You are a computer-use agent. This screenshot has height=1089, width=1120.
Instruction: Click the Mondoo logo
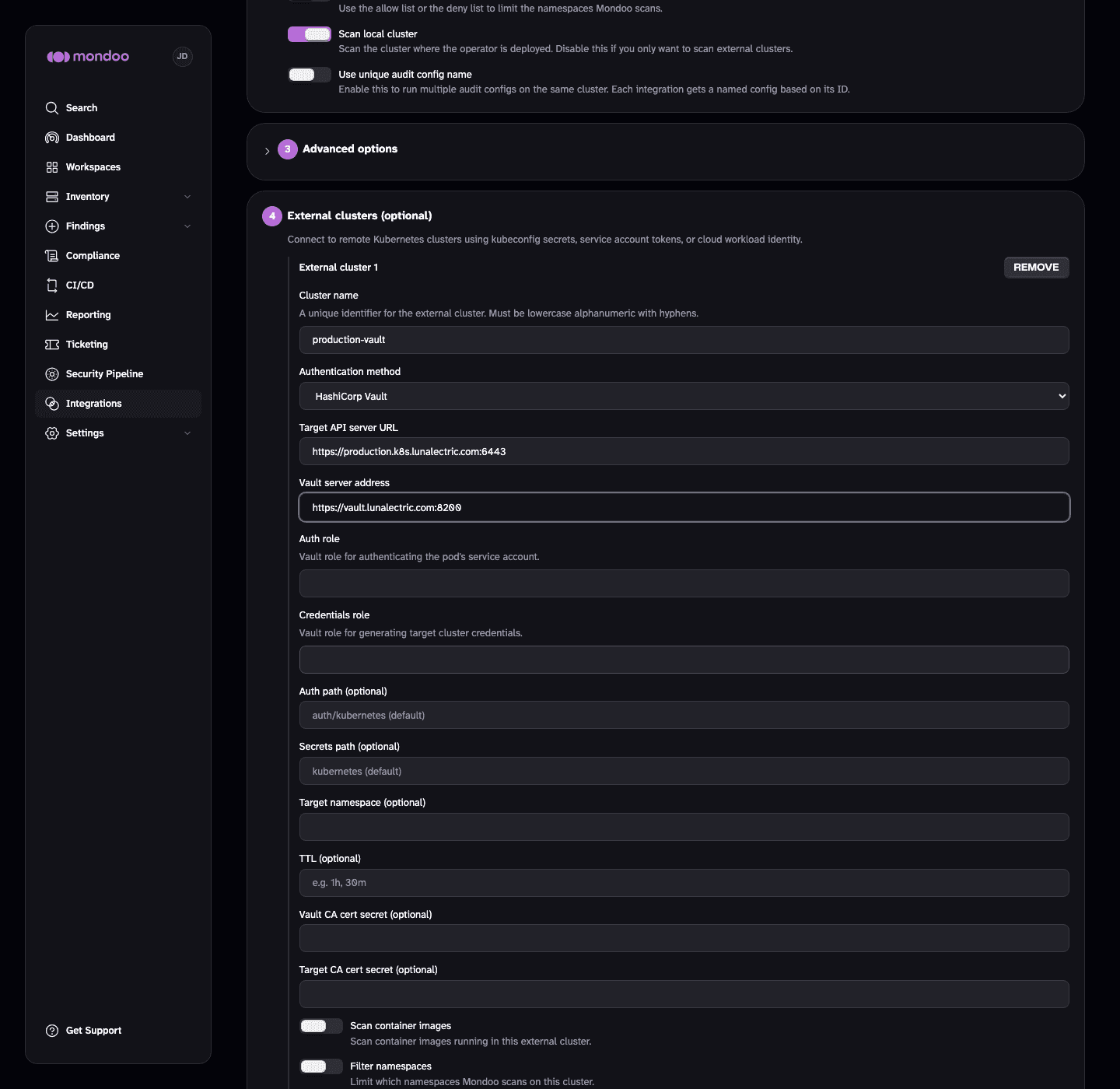[x=88, y=56]
